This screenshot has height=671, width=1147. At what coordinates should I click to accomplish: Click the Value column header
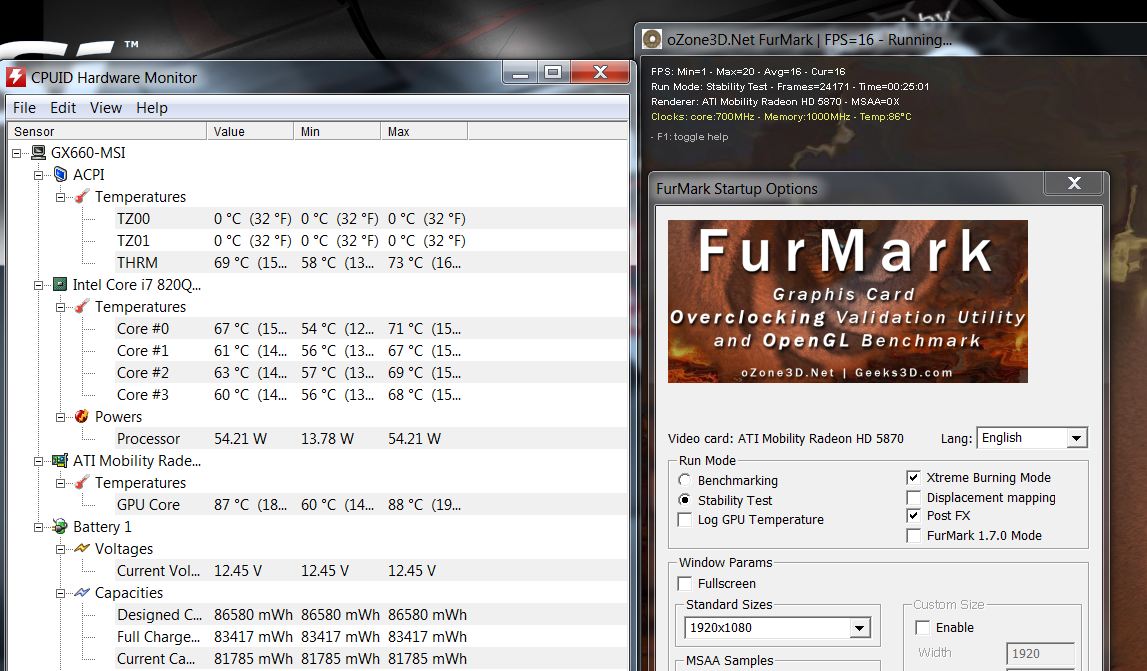[250, 131]
